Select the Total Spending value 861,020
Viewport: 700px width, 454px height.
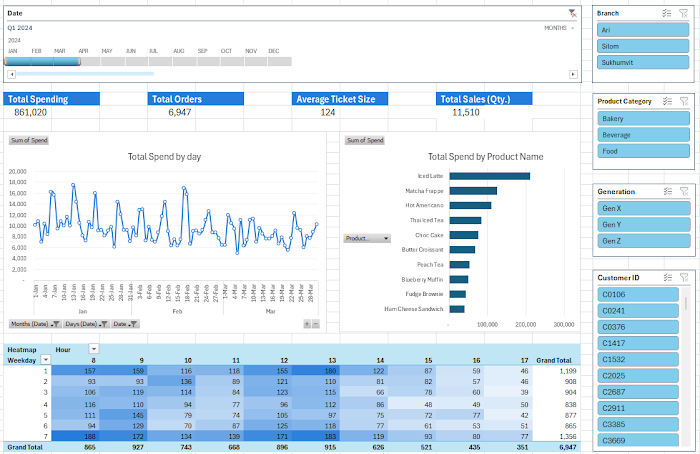(x=30, y=112)
